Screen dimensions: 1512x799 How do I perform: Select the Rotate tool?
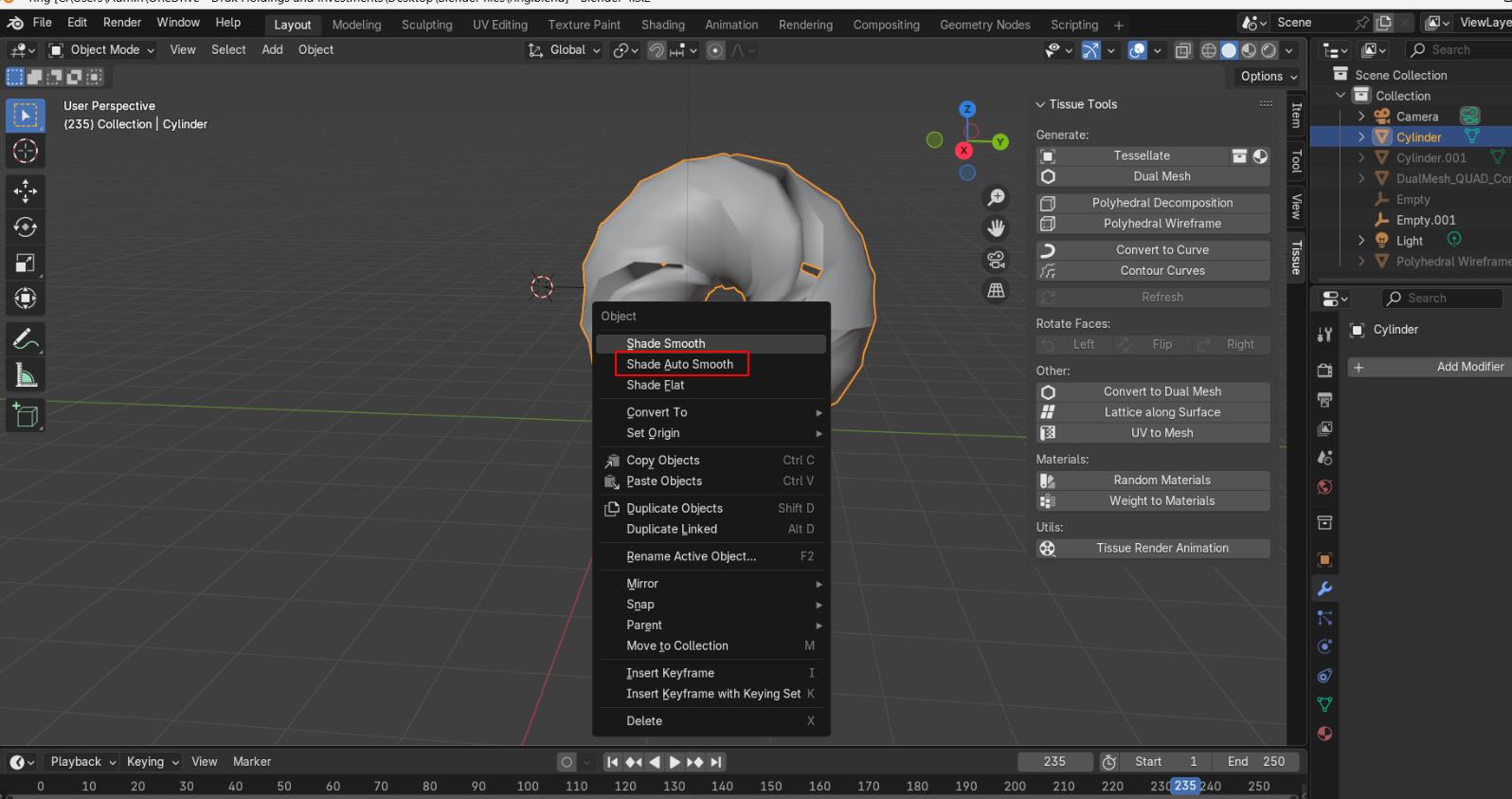[26, 227]
